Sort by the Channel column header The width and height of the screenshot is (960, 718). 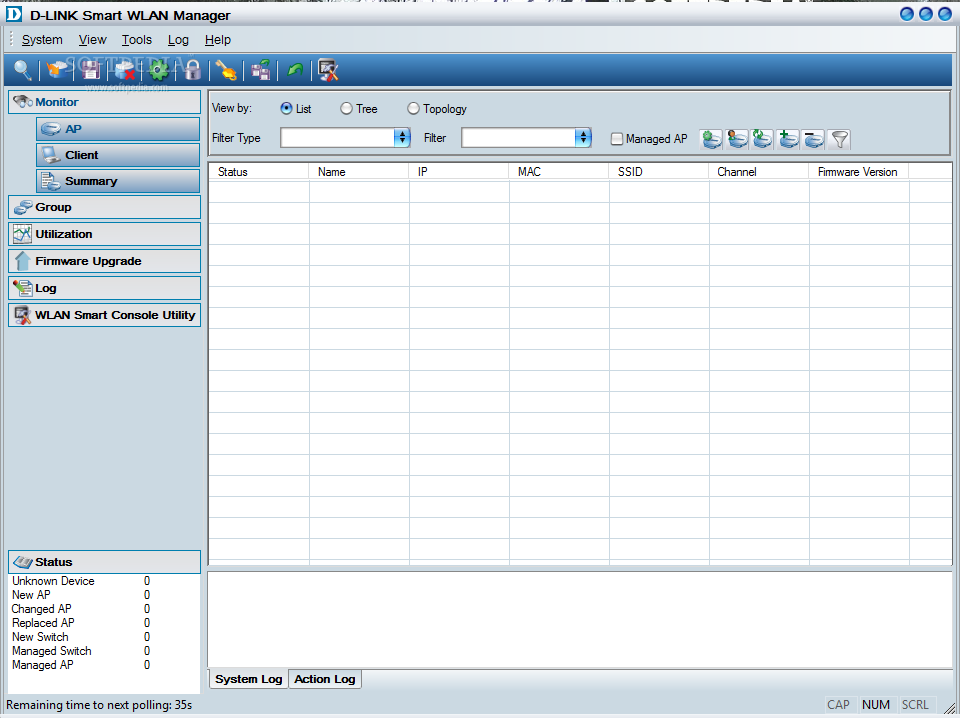click(758, 171)
